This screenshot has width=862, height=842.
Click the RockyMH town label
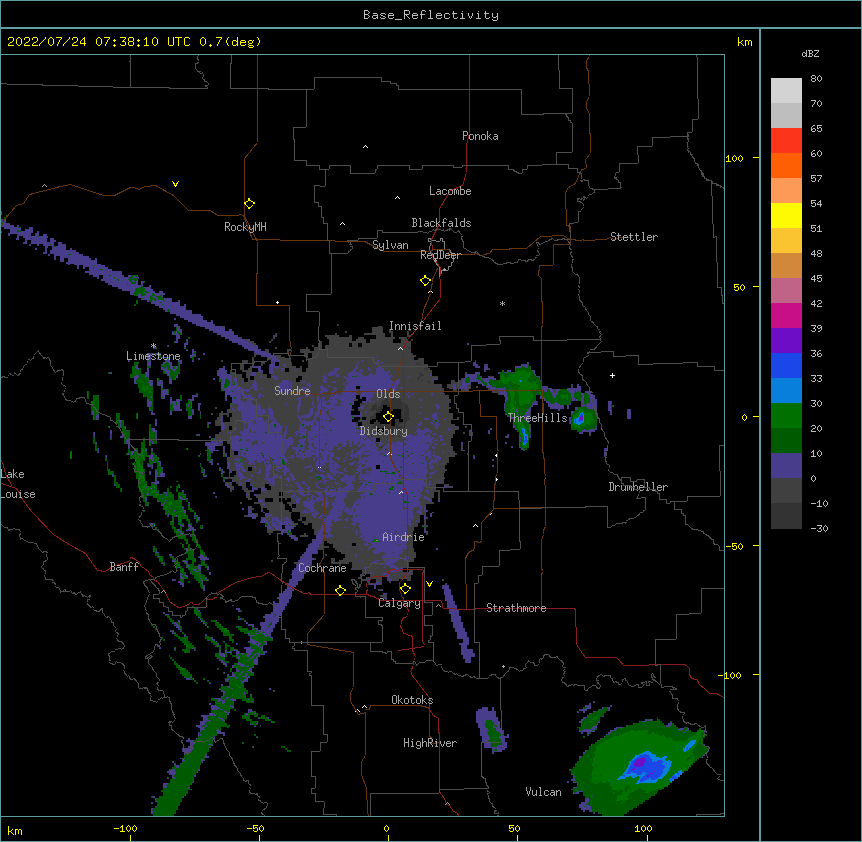pyautogui.click(x=245, y=227)
